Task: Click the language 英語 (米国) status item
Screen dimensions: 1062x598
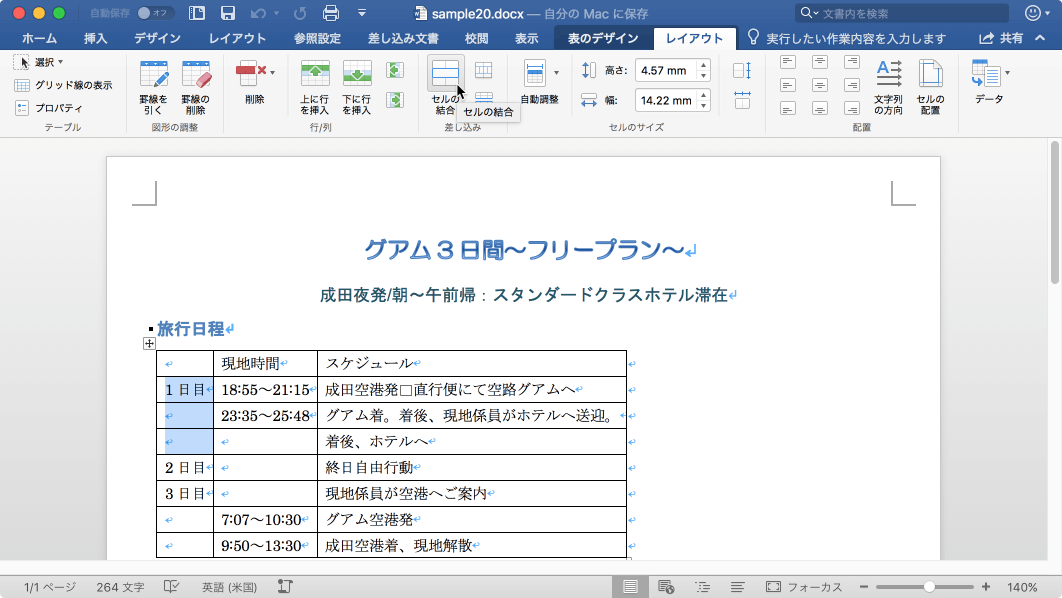Action: pos(229,587)
